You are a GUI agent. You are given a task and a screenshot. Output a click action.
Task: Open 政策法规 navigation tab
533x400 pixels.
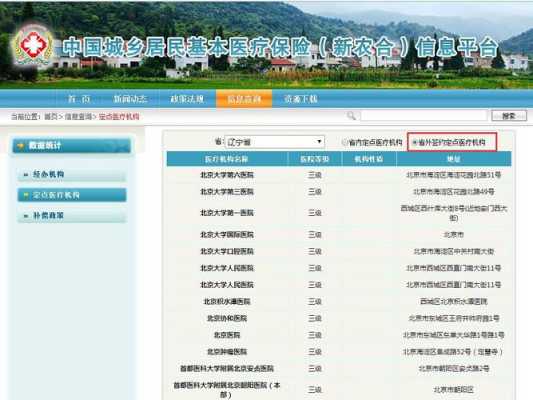187,99
